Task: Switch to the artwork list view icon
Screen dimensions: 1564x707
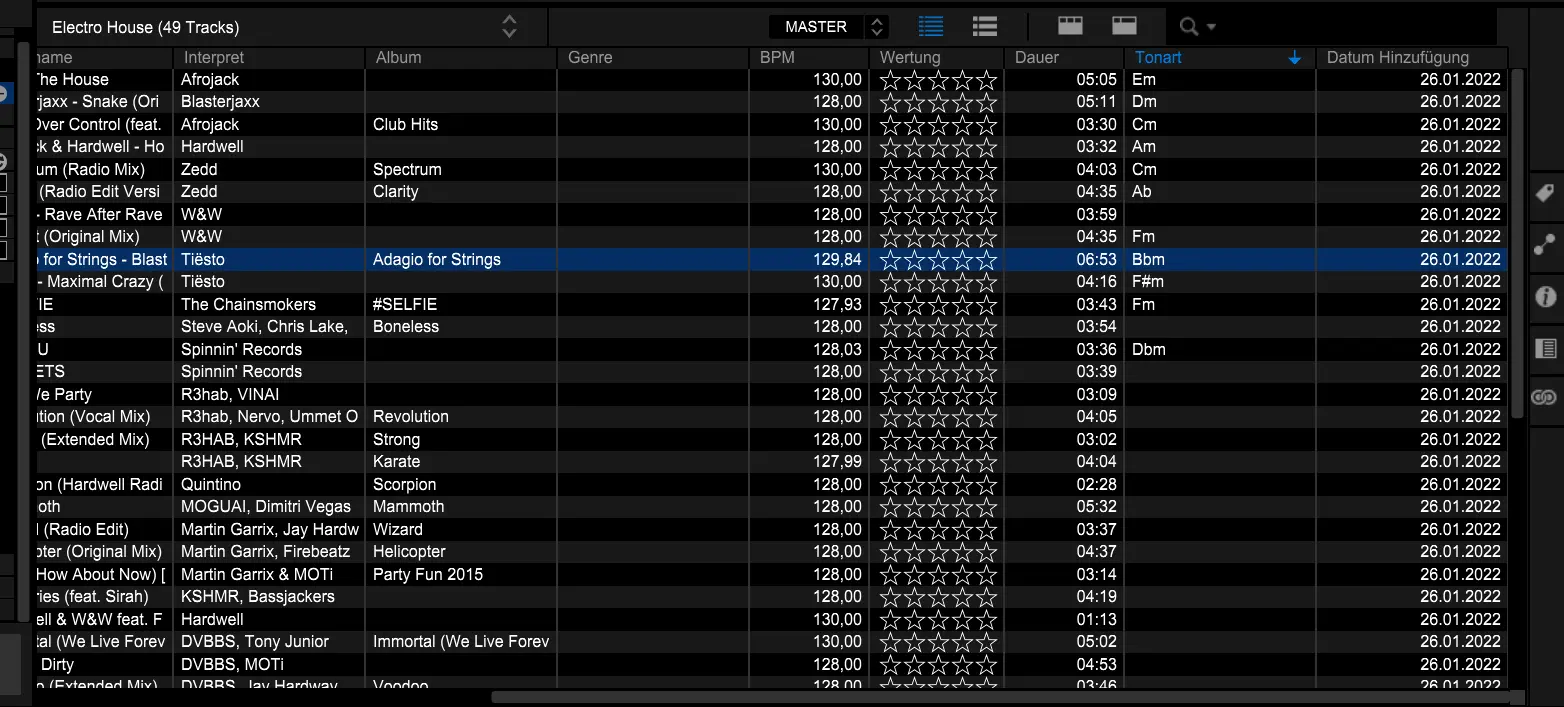Action: pos(984,27)
